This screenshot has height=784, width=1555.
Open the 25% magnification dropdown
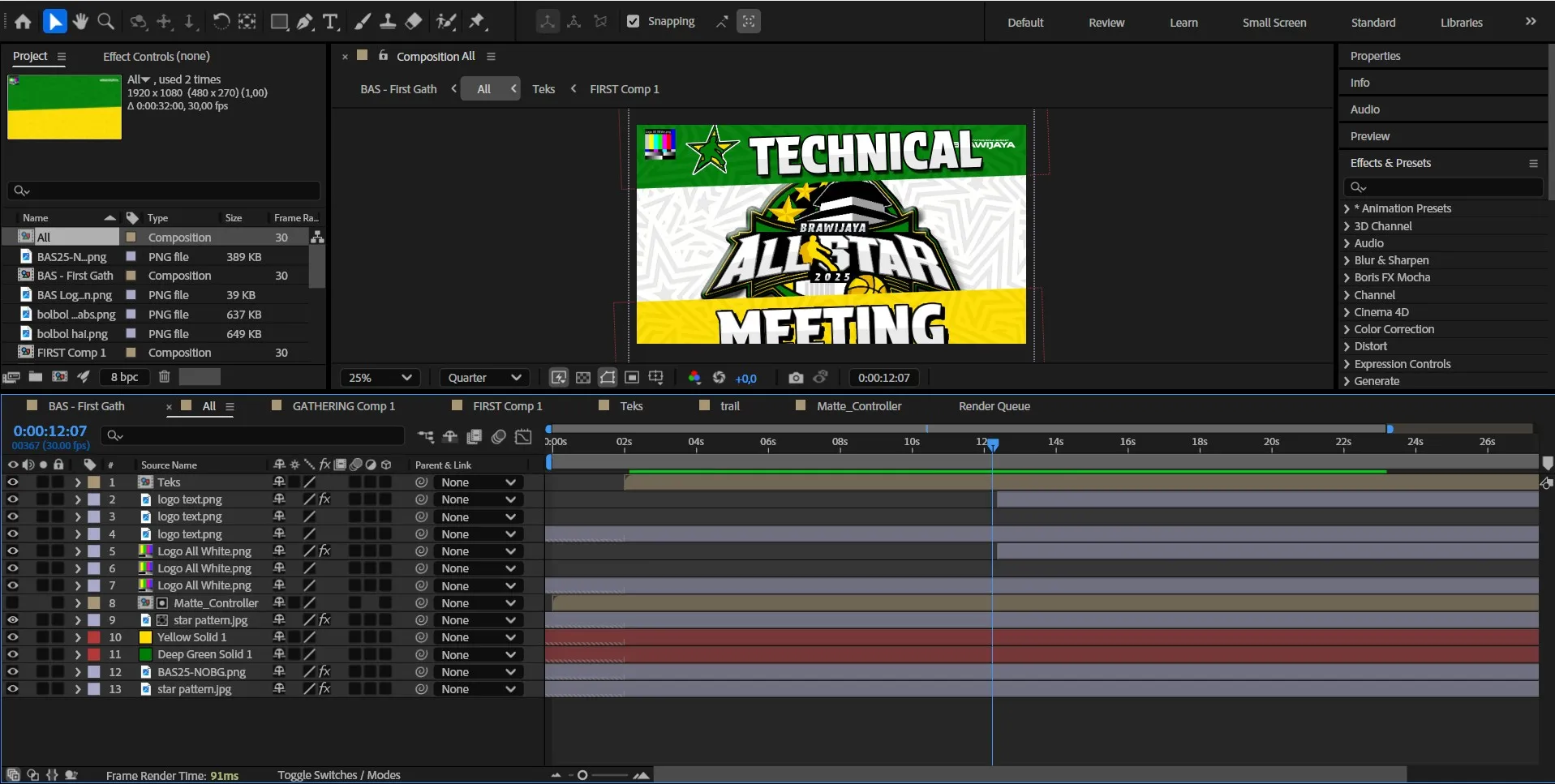click(x=380, y=378)
